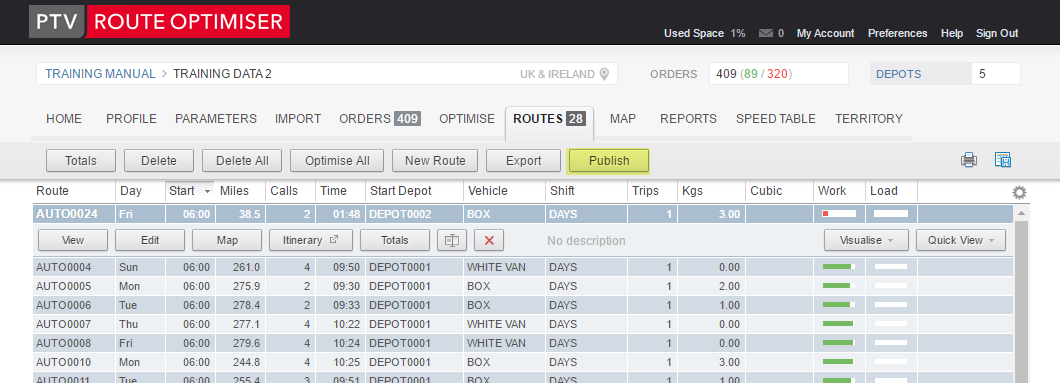Click the PTV Route Optimiser logo
1060x383 pixels.
[160, 22]
